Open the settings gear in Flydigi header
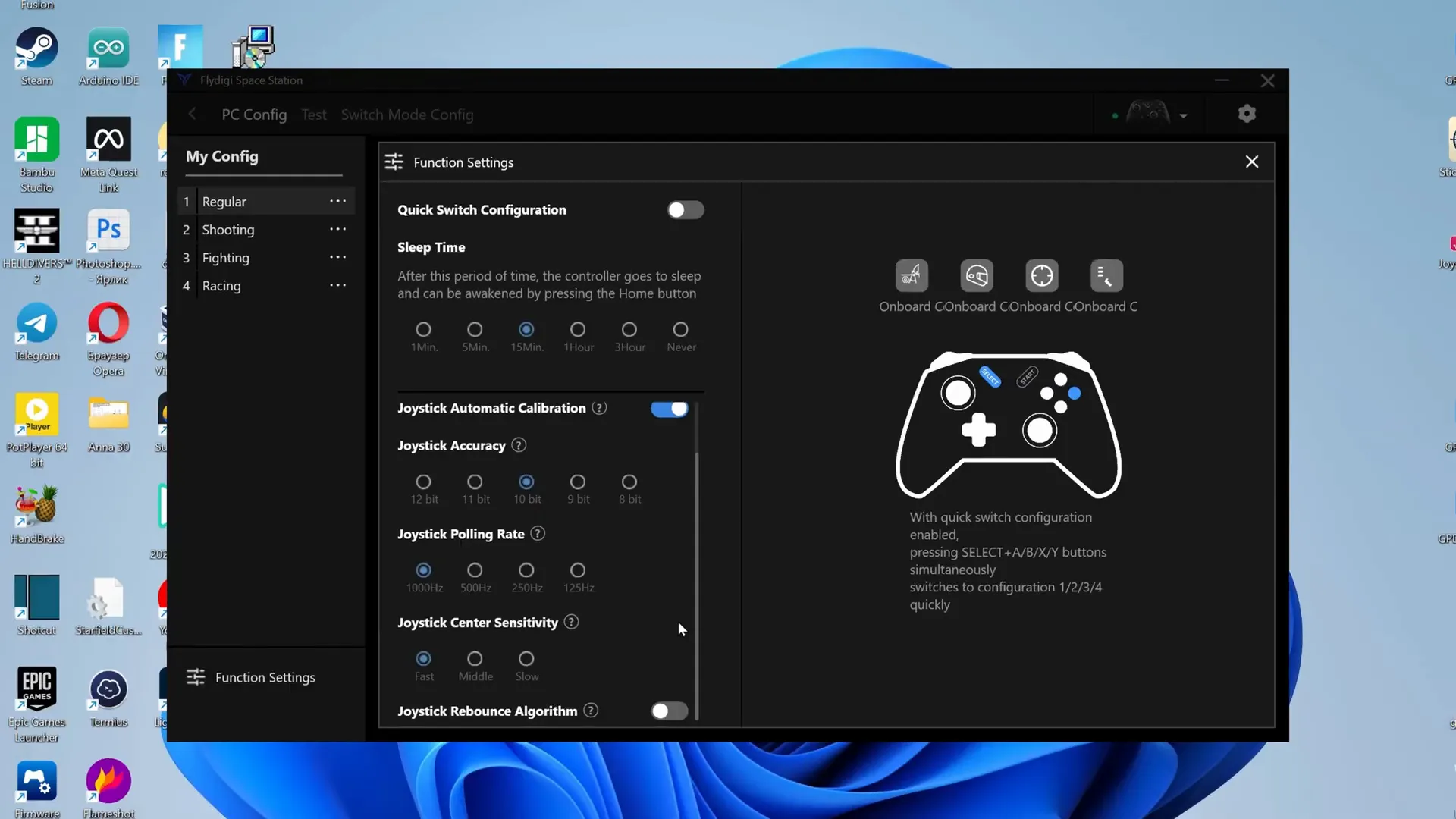Image resolution: width=1456 pixels, height=819 pixels. pyautogui.click(x=1247, y=114)
